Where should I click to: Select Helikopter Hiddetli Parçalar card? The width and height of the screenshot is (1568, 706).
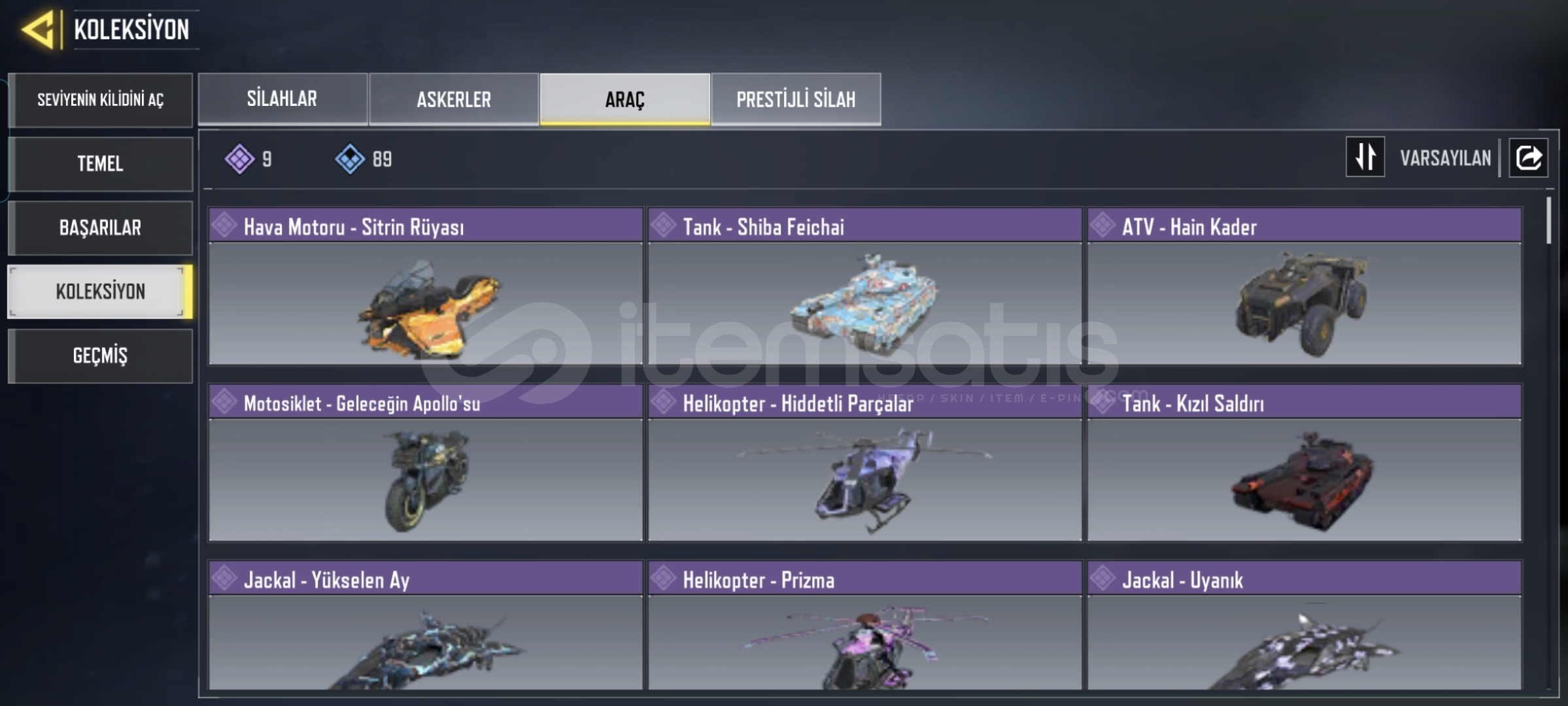click(x=865, y=463)
